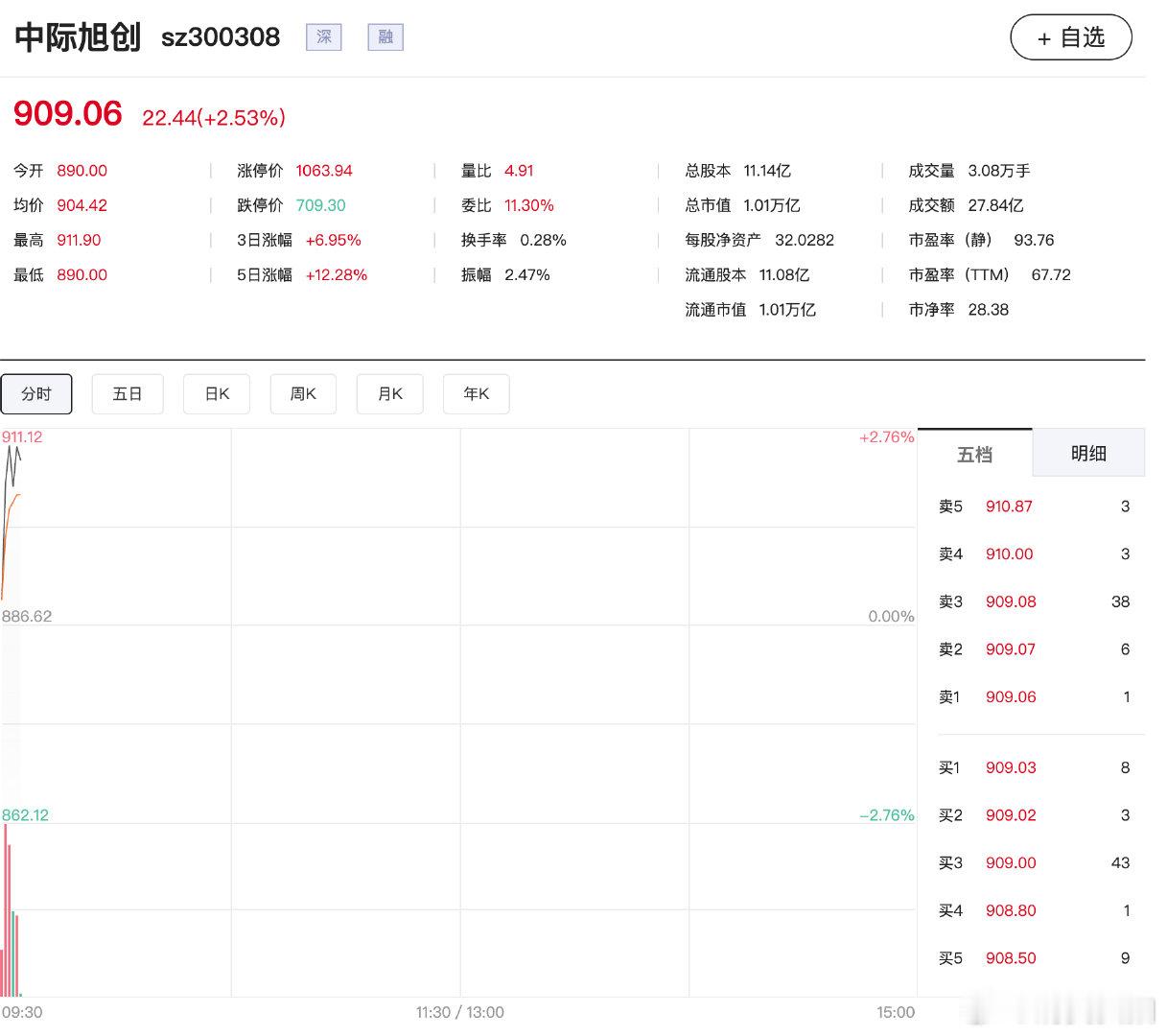Click 成交量 value 3.08万手
Viewport: 1167px width, 1036px height.
pyautogui.click(x=999, y=171)
